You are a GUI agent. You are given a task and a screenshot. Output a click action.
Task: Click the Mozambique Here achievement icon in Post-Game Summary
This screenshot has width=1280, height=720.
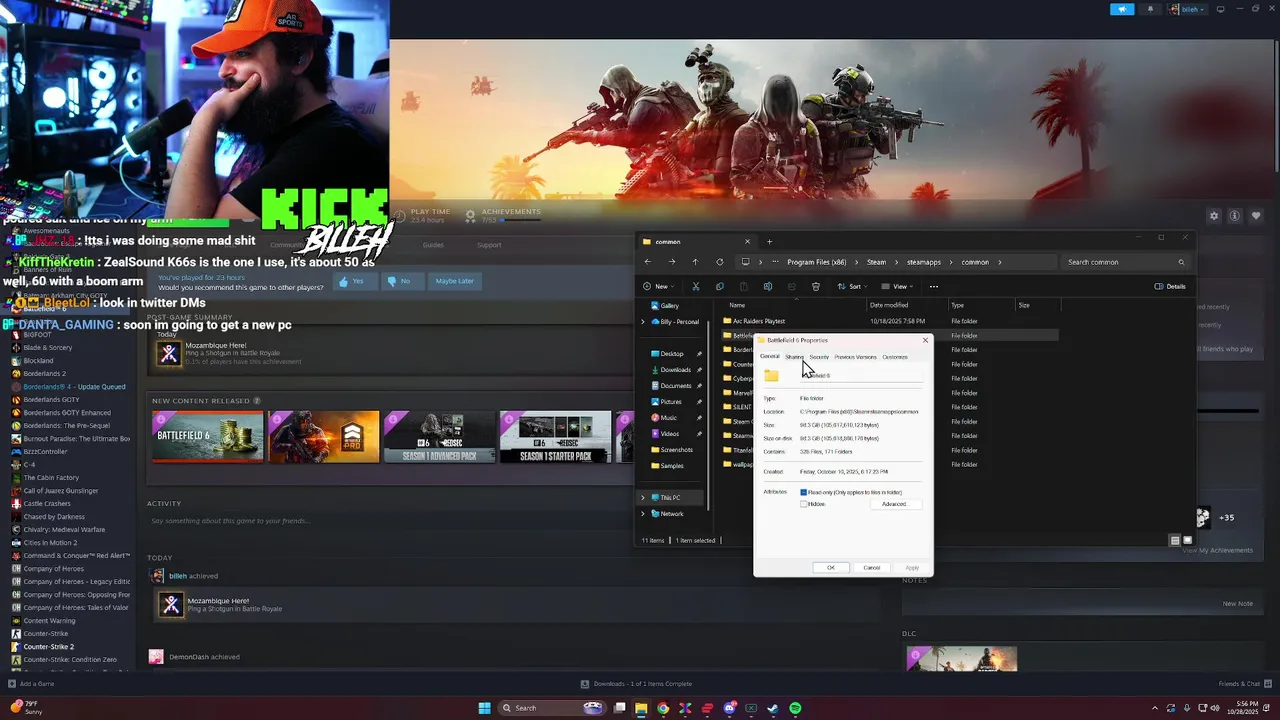click(169, 352)
